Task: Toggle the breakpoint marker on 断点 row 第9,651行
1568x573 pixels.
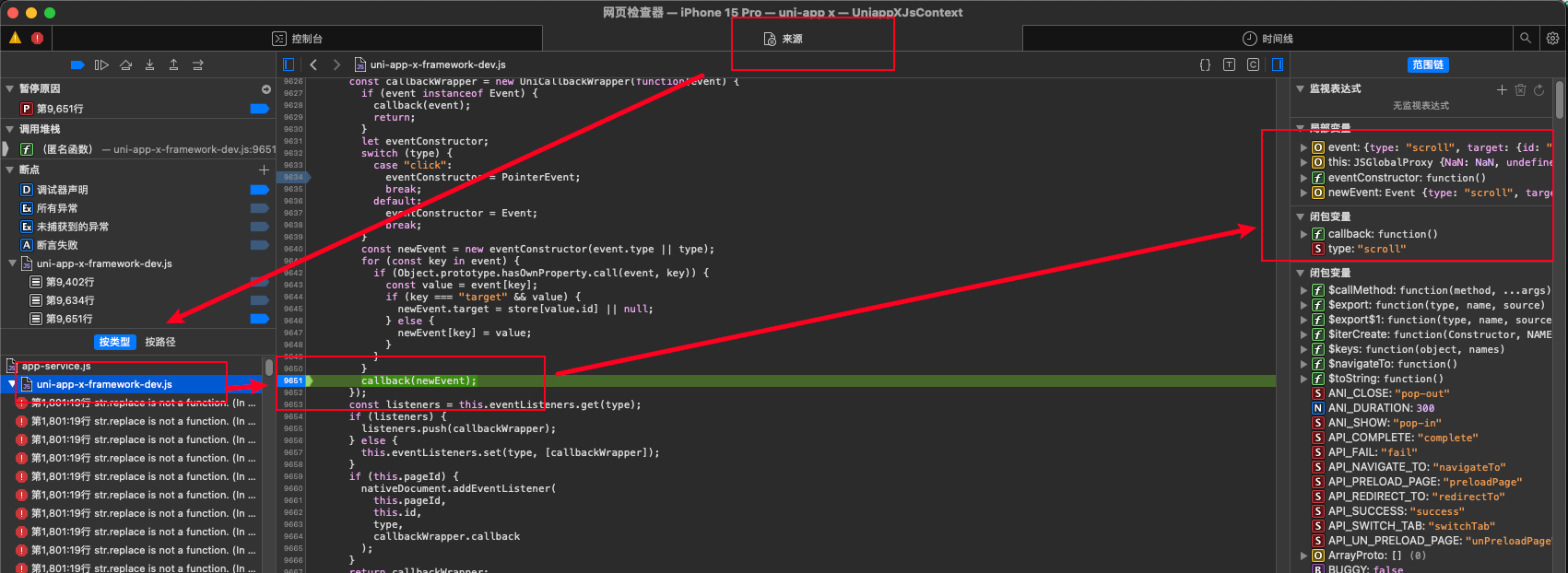Action: tap(259, 319)
